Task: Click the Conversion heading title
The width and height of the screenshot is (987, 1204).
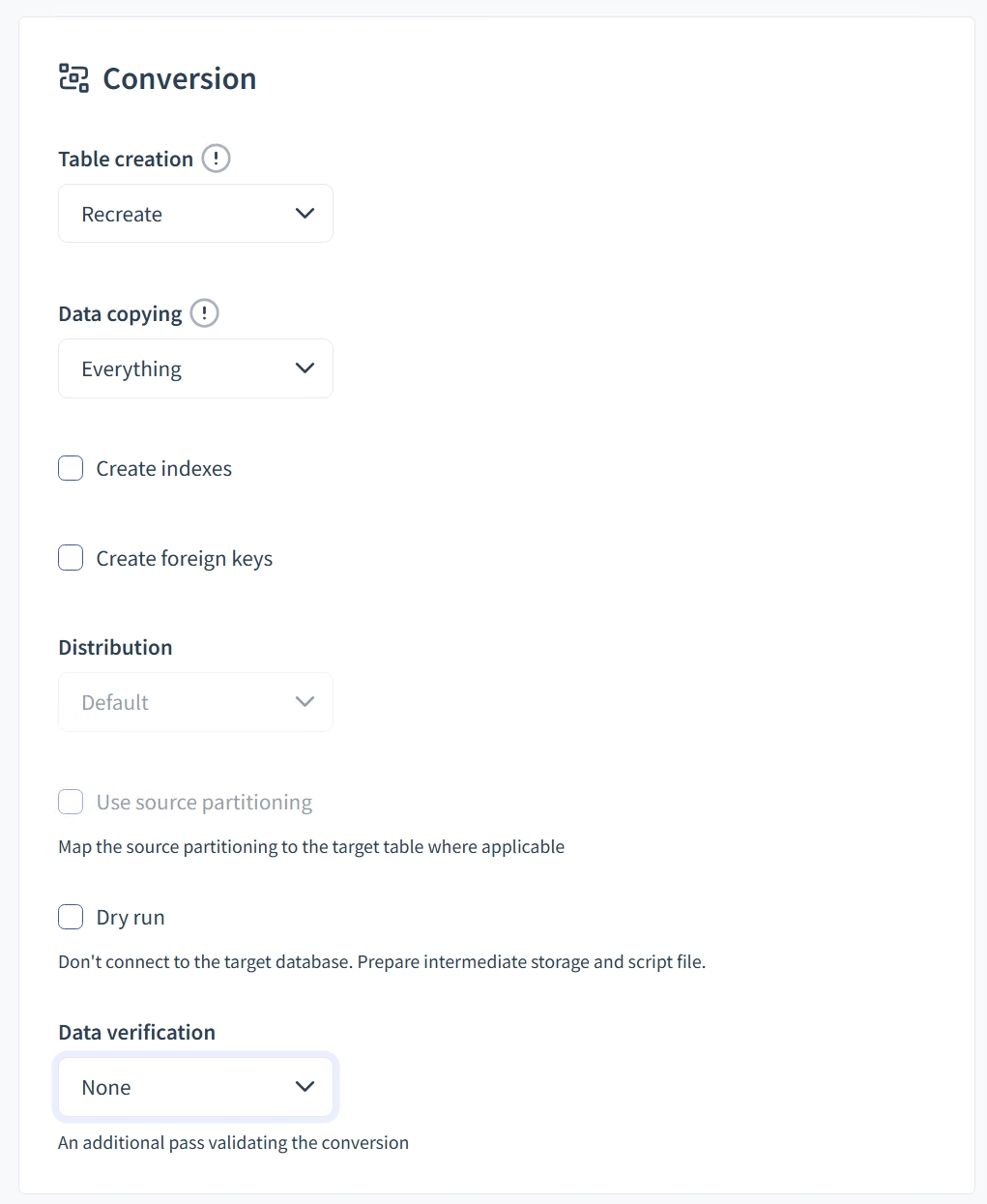Action: click(180, 78)
